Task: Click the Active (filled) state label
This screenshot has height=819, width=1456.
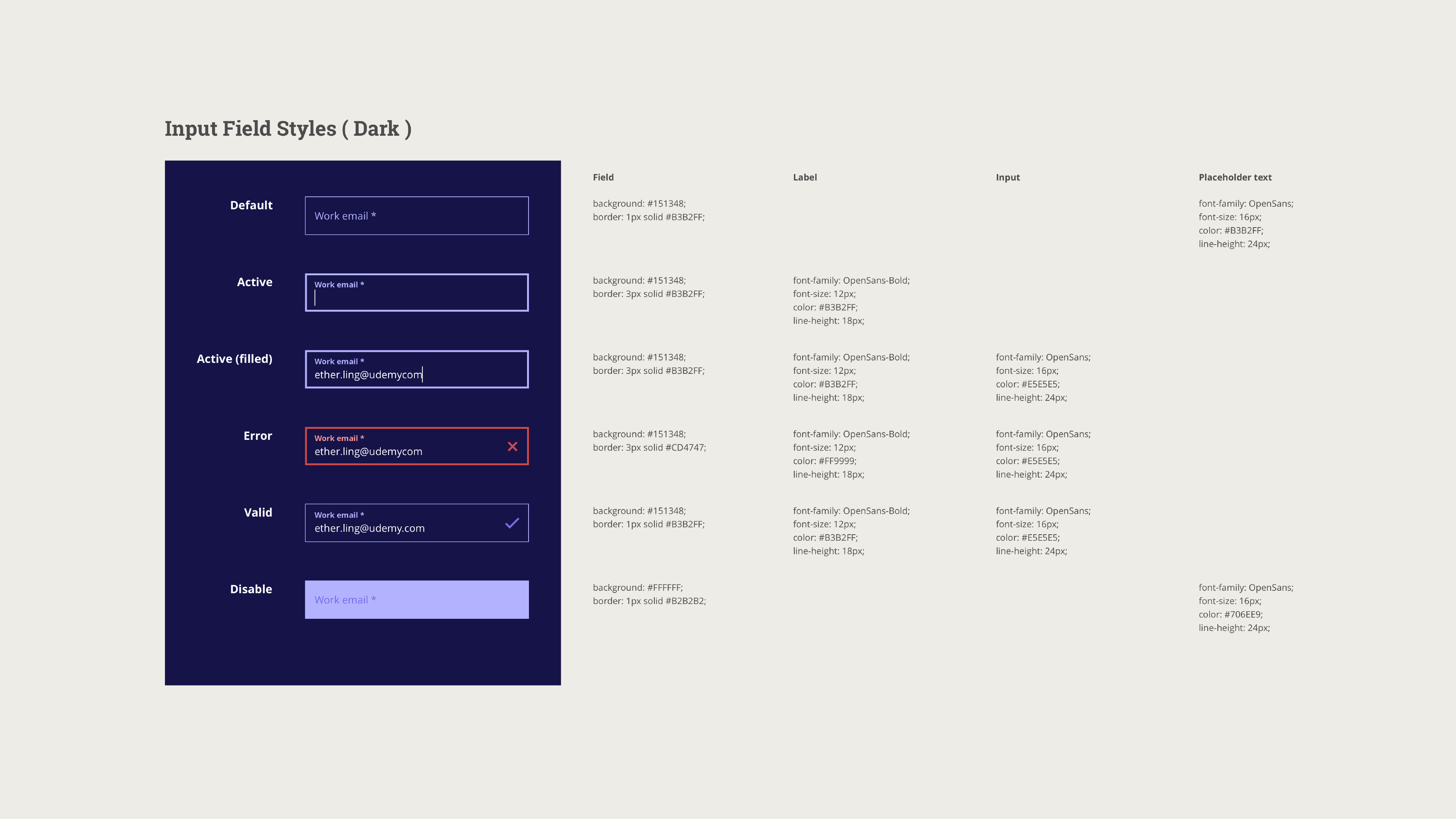Action: [234, 359]
